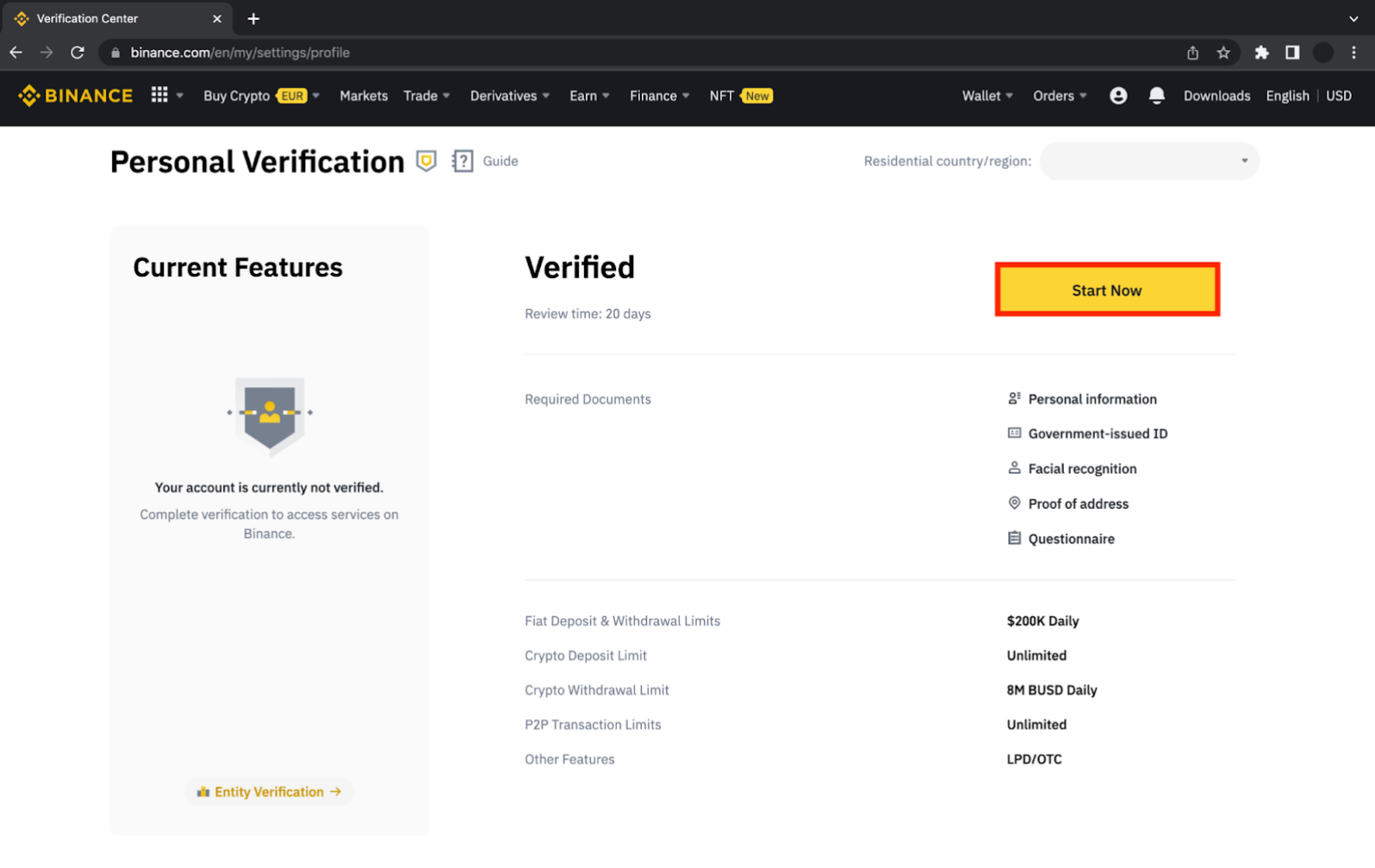
Task: Click the Start Now button
Action: click(x=1107, y=290)
